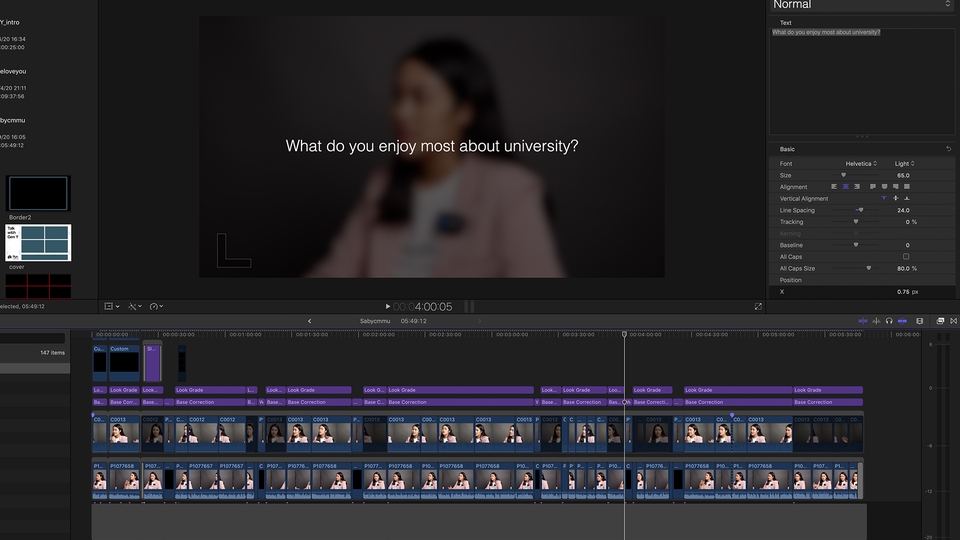Click the Size value 65.0
Screen dimensions: 960x540
point(903,175)
